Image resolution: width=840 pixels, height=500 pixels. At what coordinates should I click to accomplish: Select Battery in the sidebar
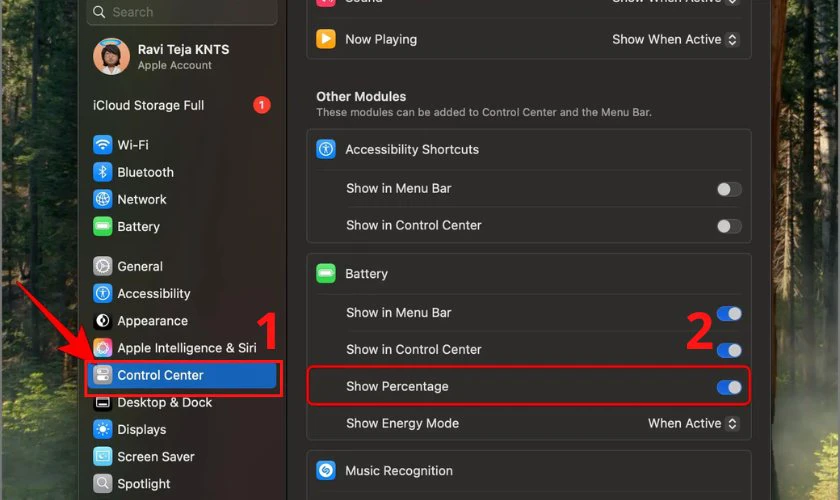click(x=182, y=227)
